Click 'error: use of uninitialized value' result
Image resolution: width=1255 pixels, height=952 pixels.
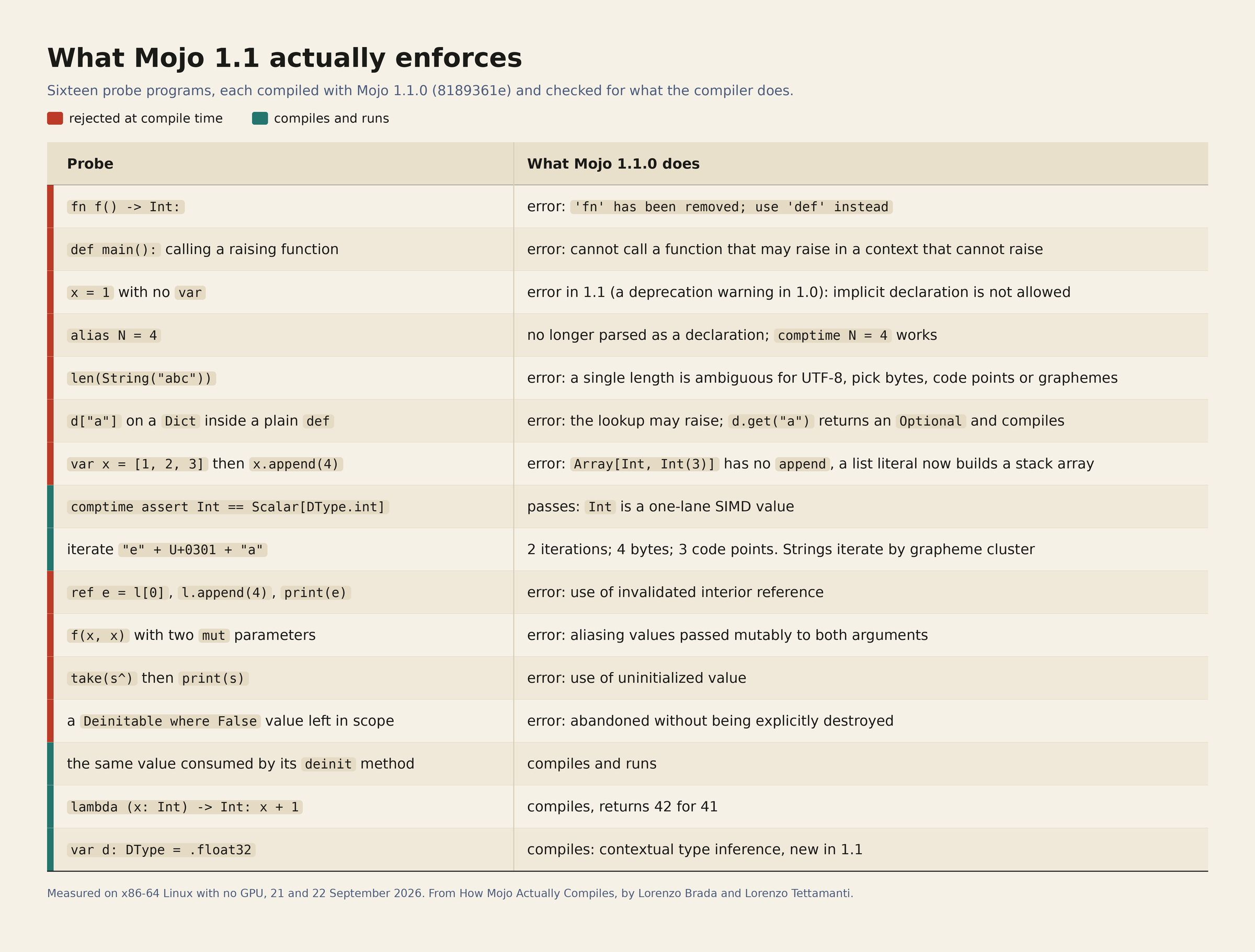[636, 678]
